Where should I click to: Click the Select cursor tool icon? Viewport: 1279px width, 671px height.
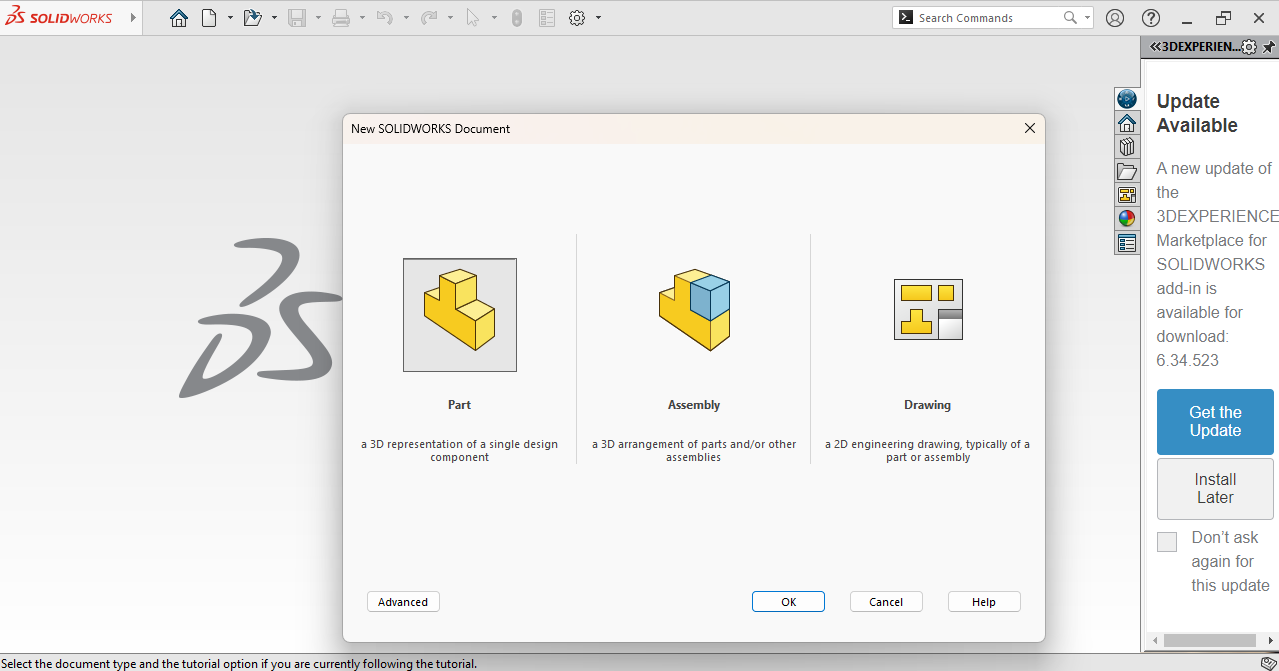click(473, 18)
